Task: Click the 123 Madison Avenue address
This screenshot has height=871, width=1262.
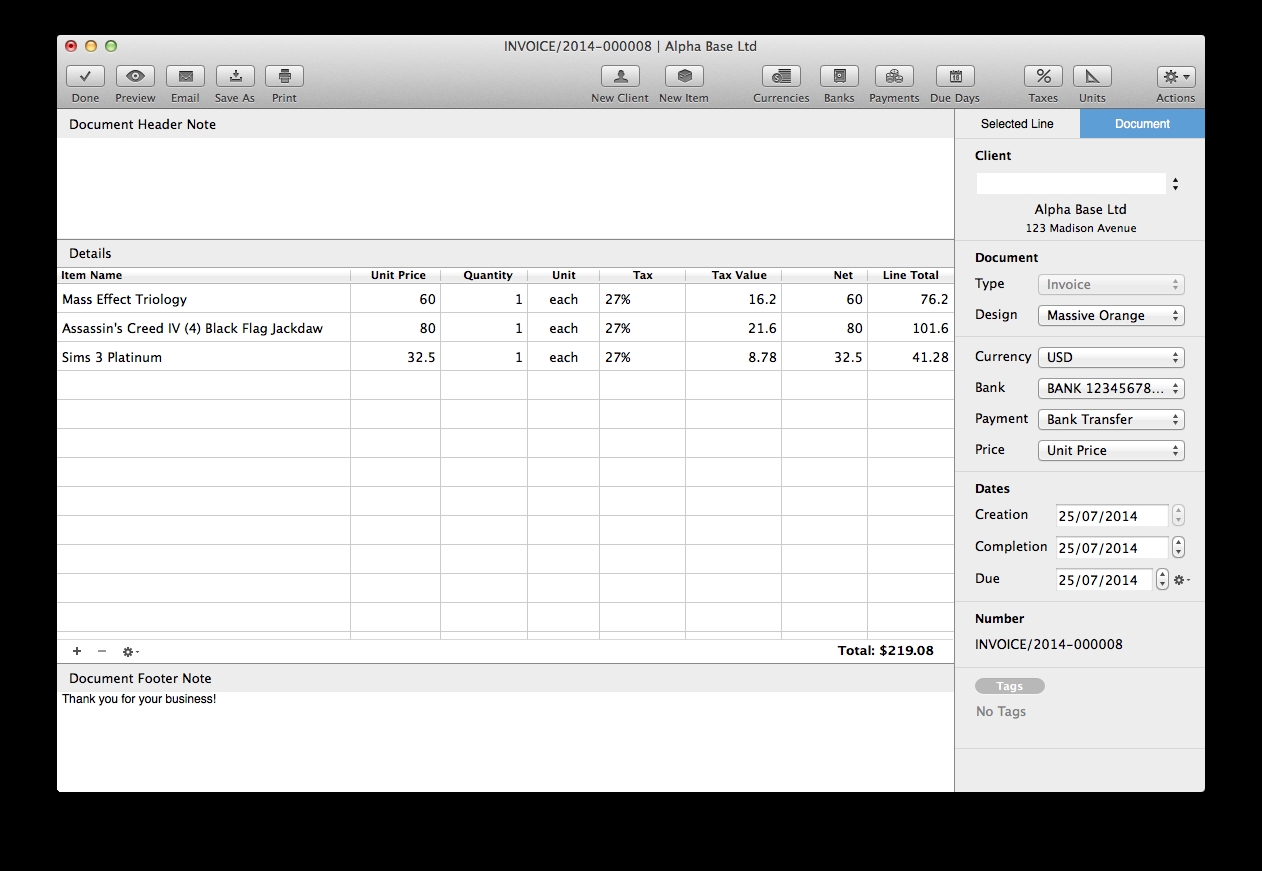Action: coord(1080,229)
